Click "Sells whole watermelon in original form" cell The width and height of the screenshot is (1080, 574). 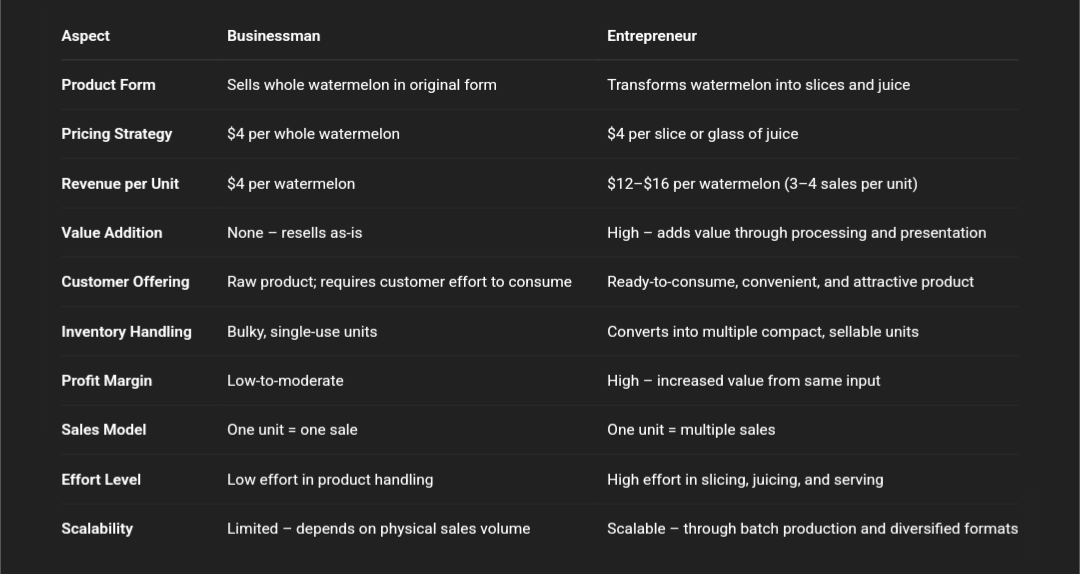361,85
